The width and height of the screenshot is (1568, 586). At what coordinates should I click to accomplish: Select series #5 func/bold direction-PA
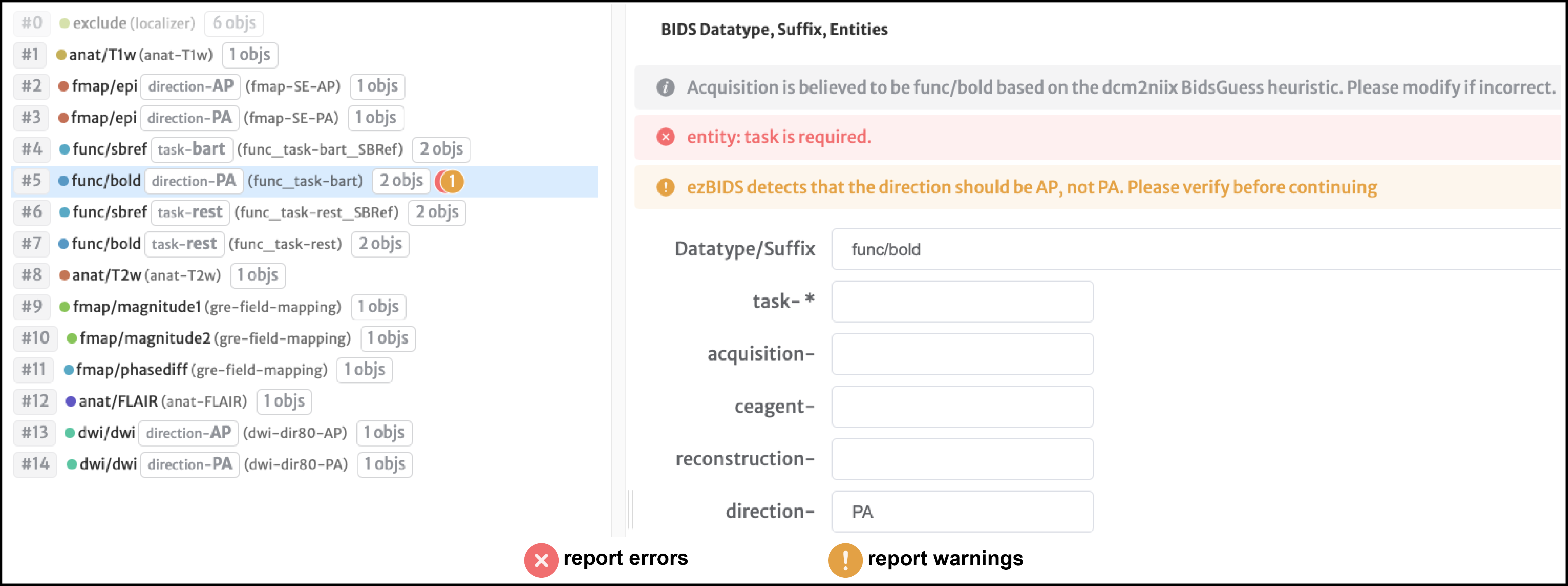click(x=304, y=181)
